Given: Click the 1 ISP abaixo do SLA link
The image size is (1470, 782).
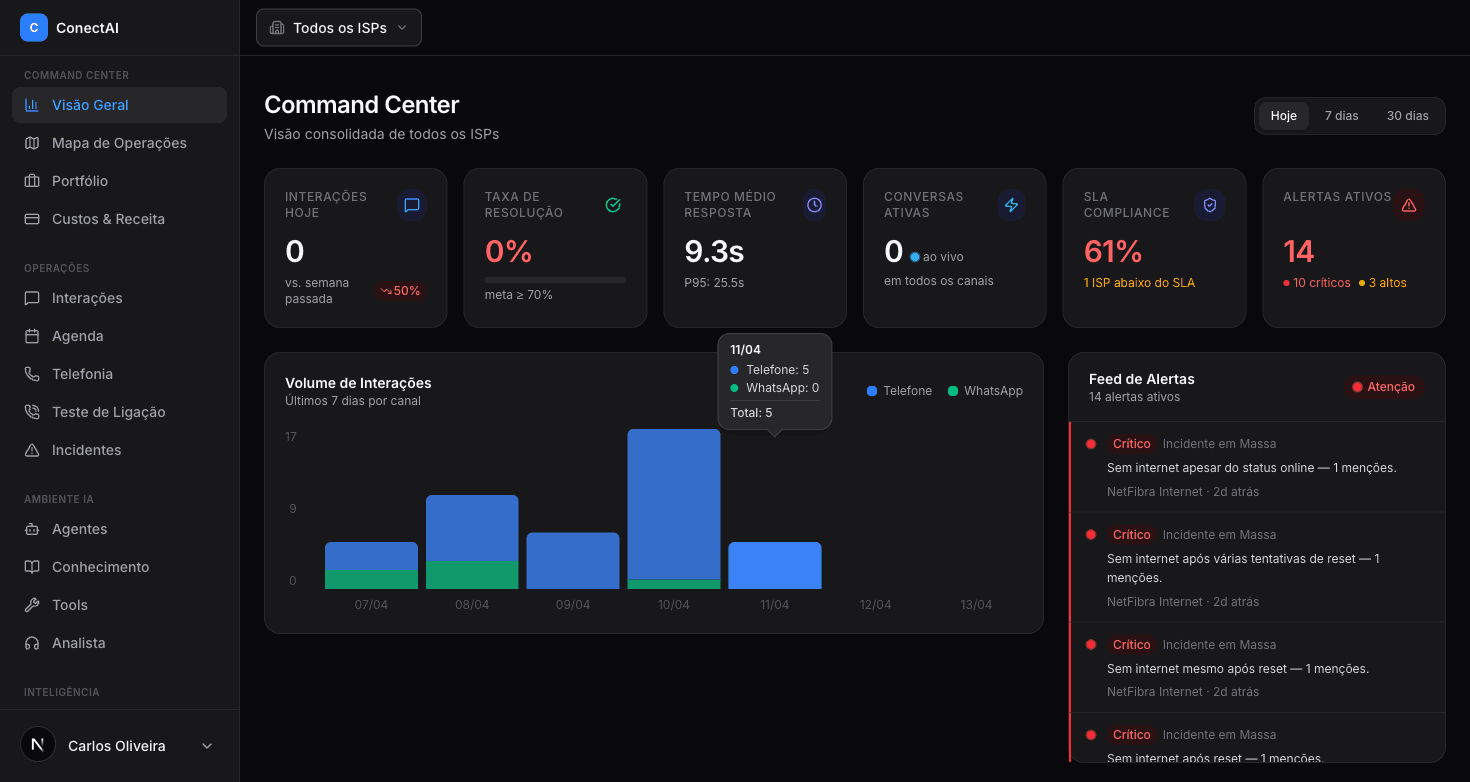Looking at the screenshot, I should click(x=1139, y=283).
